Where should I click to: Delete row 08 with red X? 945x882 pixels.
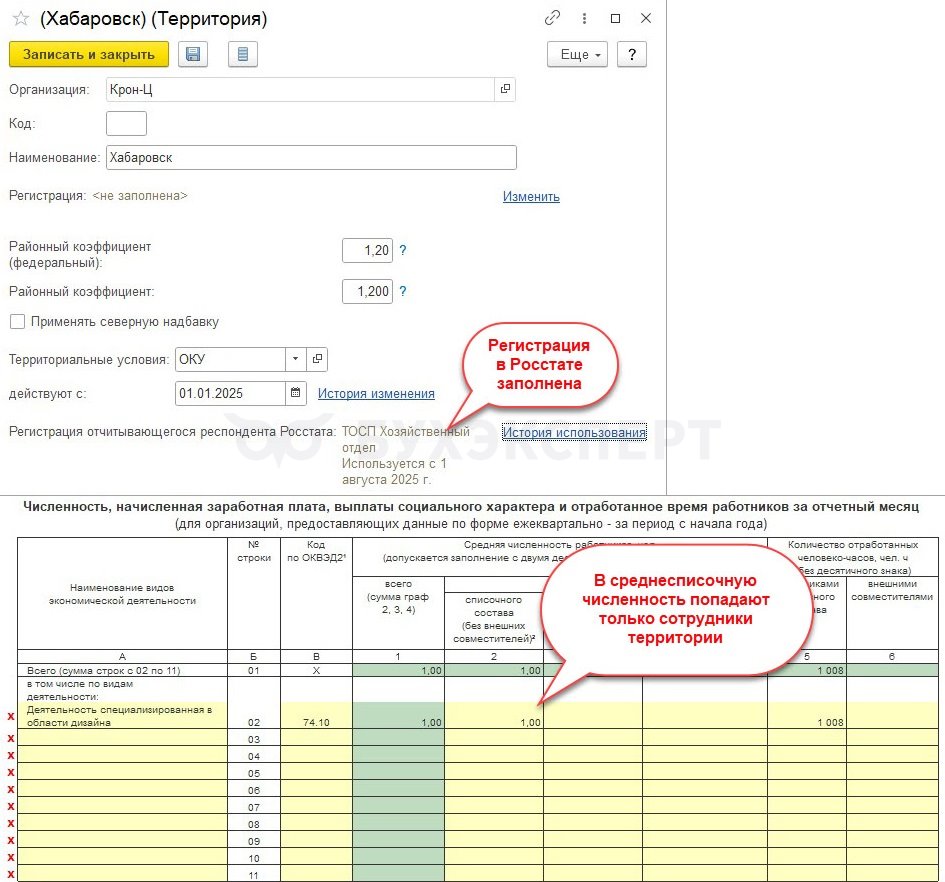[10, 823]
